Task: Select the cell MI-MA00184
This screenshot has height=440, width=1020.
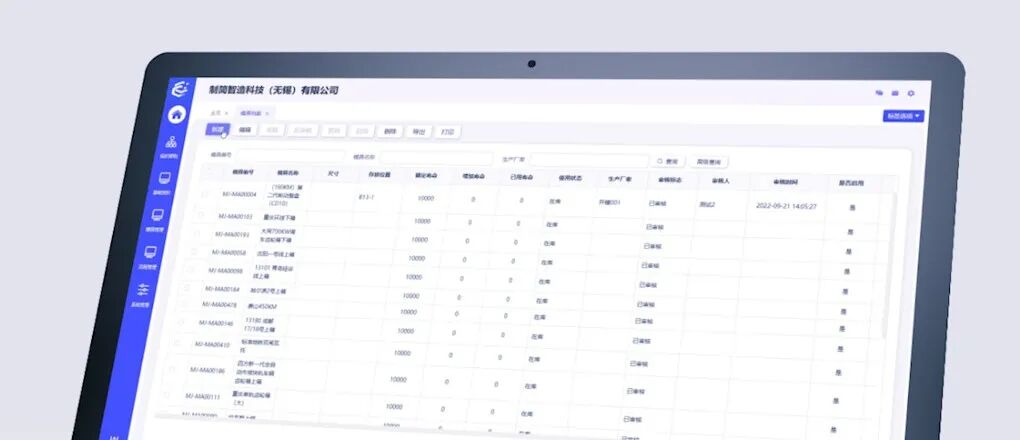Action: 222,288
